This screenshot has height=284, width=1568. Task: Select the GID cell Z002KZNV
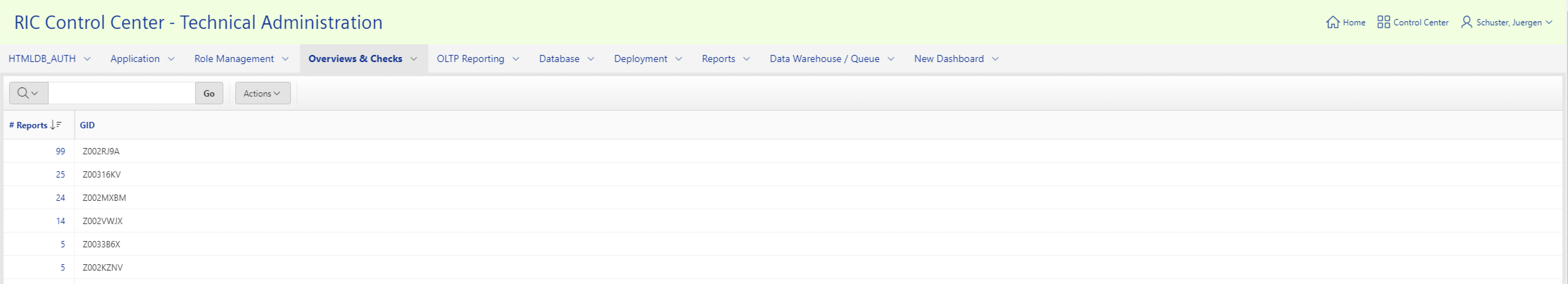click(x=102, y=267)
